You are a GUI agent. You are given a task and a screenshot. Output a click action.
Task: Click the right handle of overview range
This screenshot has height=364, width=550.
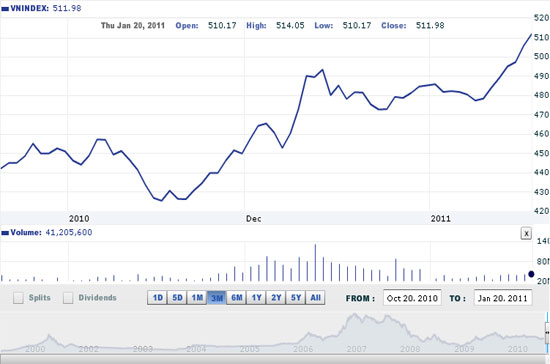[x=547, y=332]
